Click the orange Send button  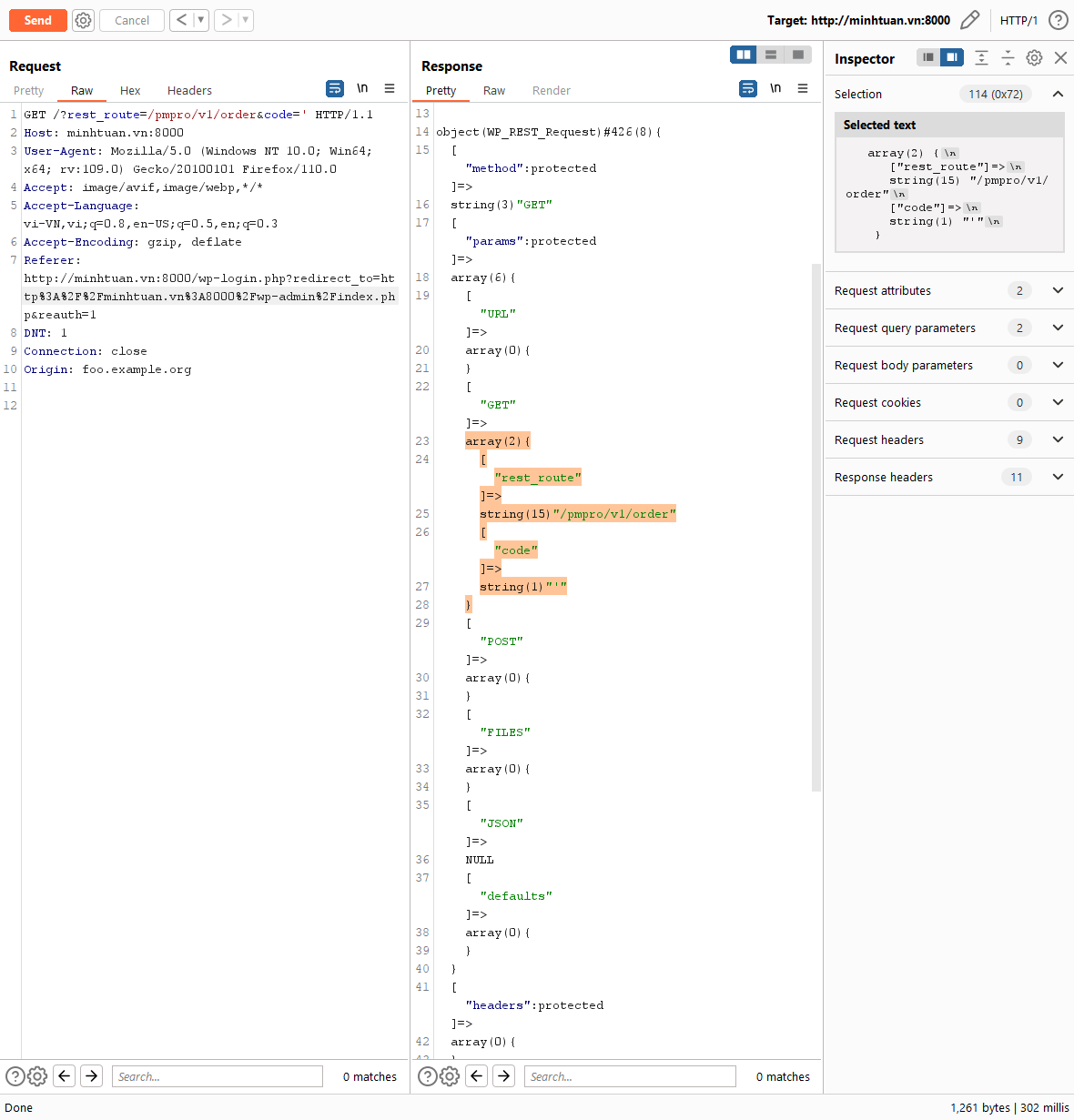tap(37, 20)
